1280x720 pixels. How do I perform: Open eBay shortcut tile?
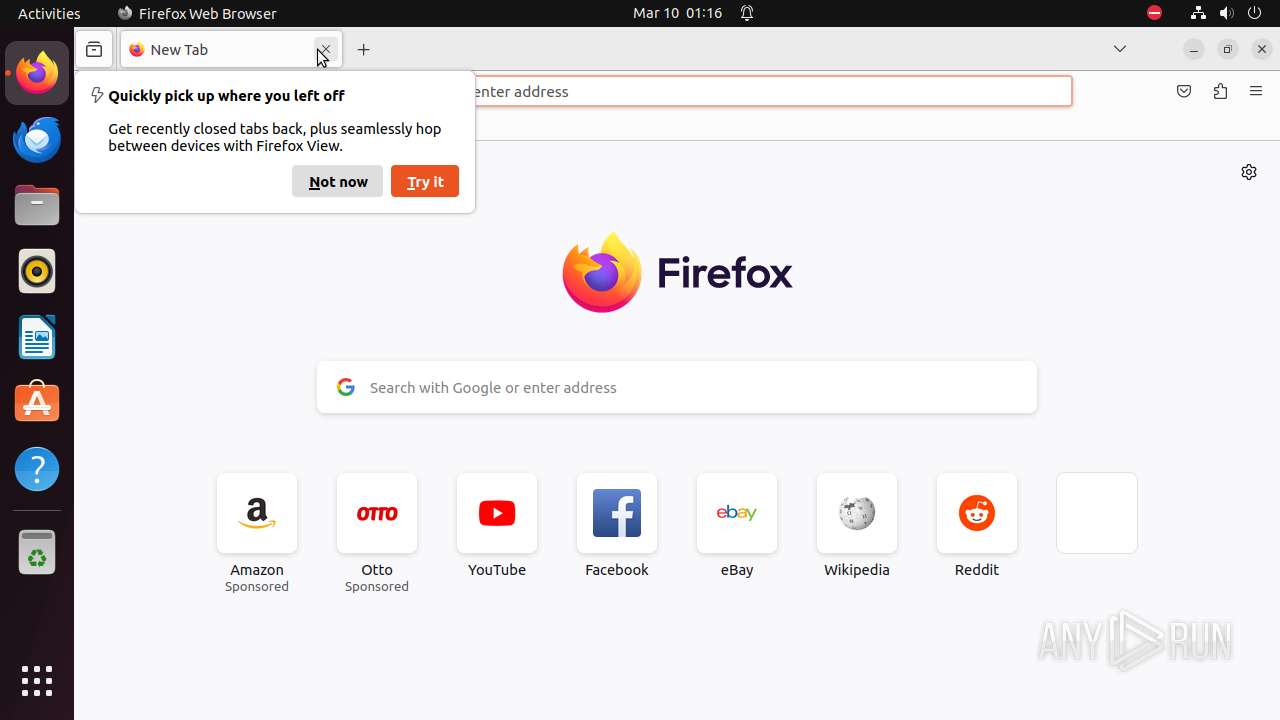[737, 526]
